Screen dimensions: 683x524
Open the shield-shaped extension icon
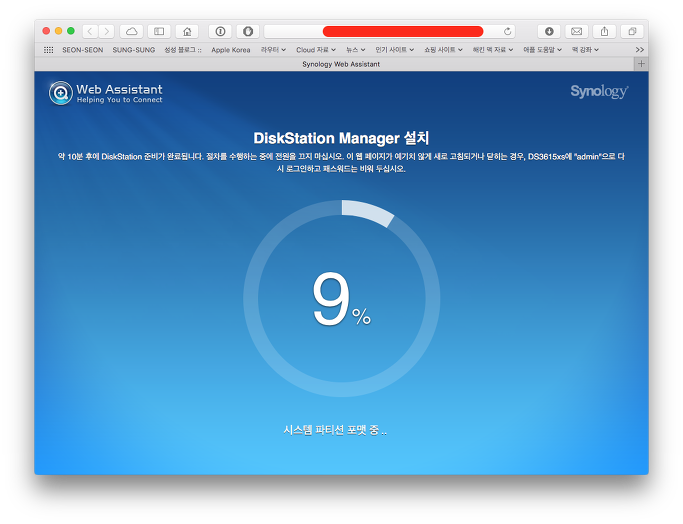248,31
